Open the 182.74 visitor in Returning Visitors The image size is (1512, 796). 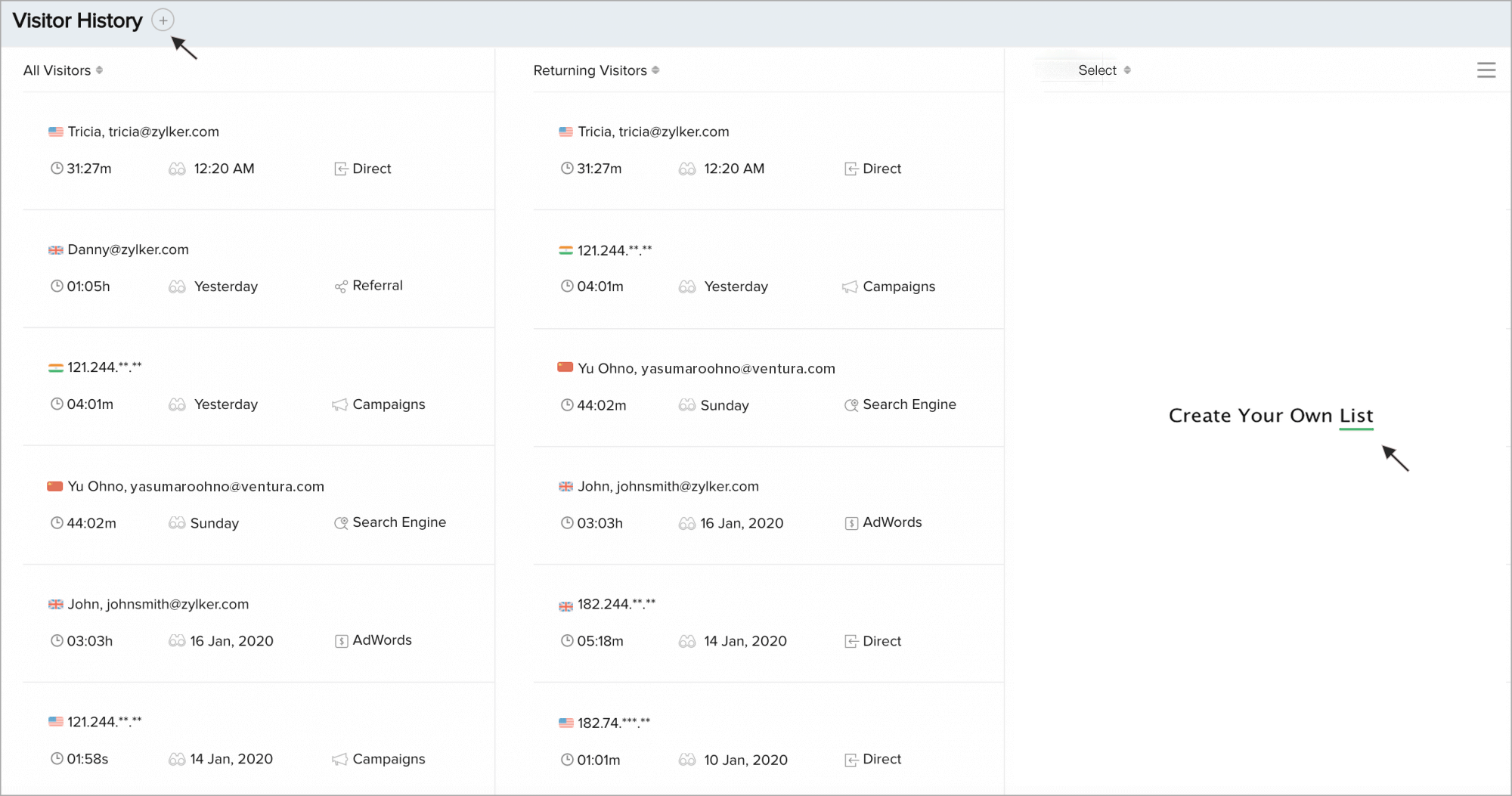tap(613, 723)
